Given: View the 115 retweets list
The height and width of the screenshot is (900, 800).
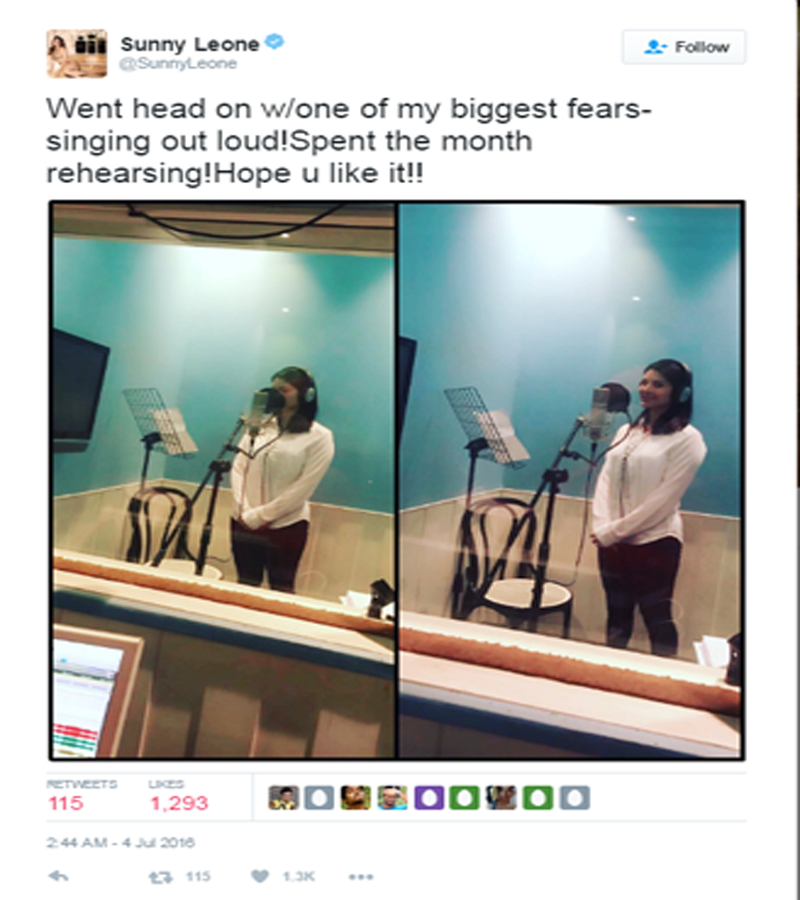Looking at the screenshot, I should point(81,797).
